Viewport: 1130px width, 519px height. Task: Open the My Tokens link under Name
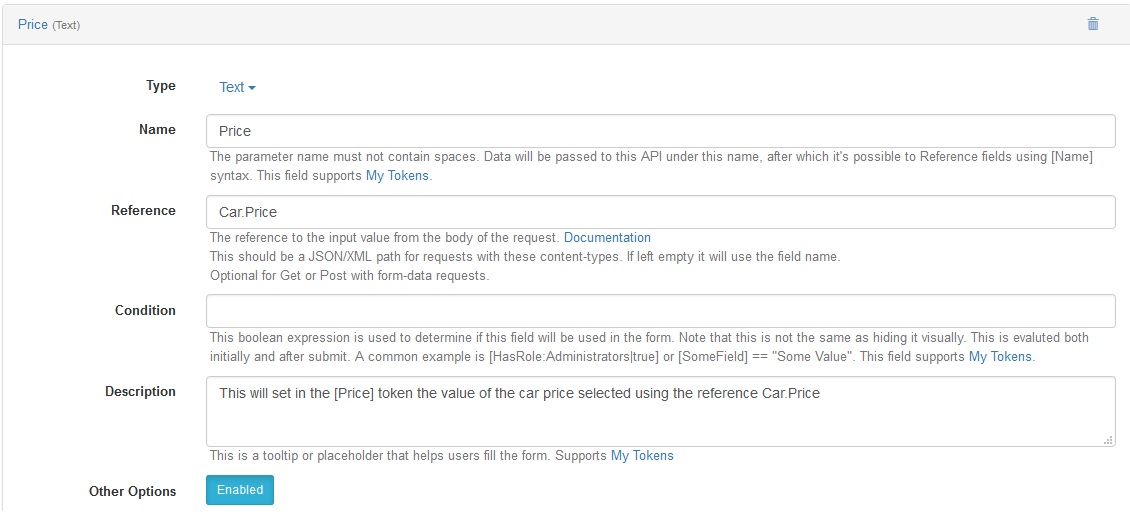(x=398, y=176)
